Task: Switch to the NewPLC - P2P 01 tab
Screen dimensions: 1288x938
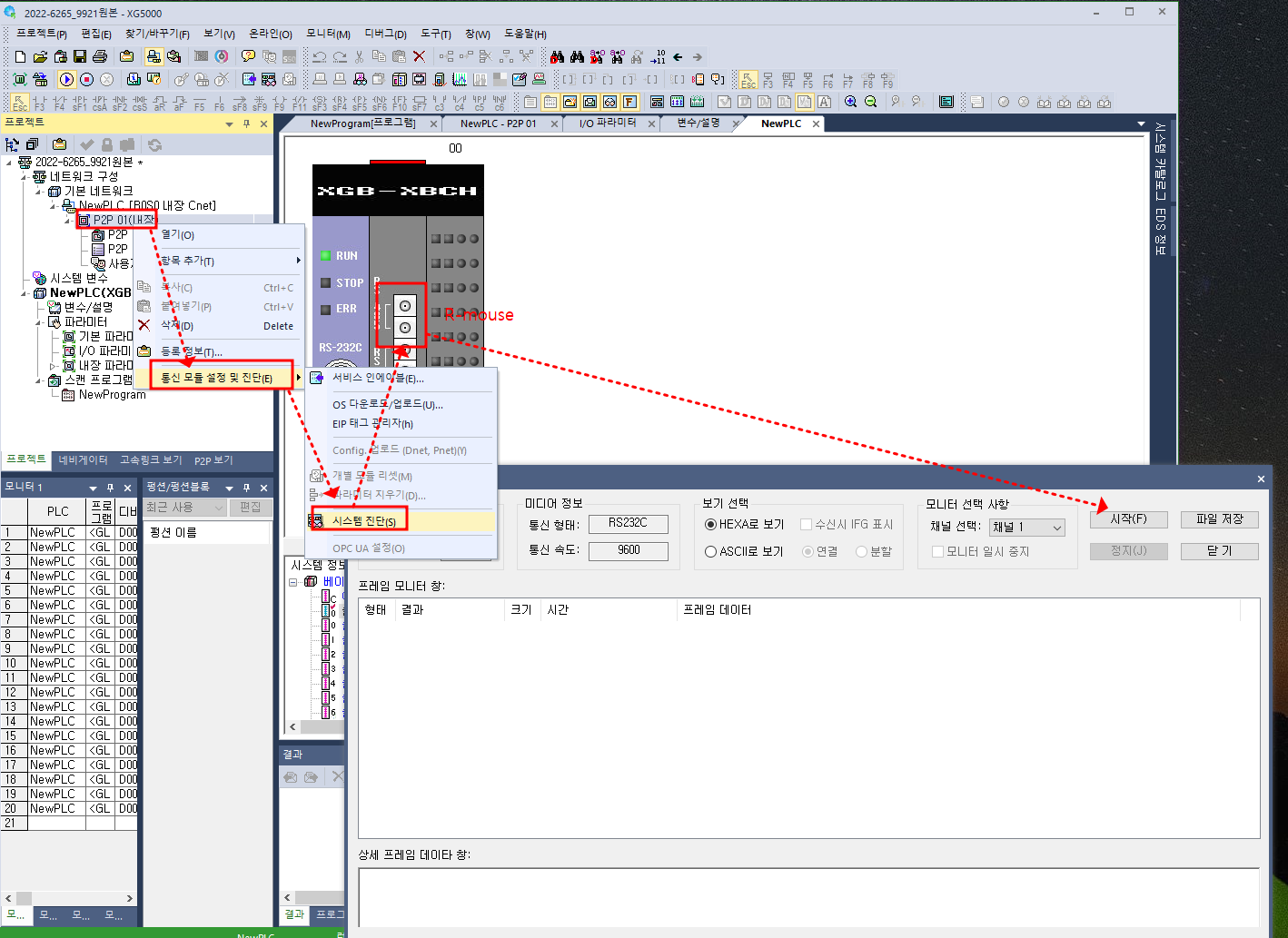Action: tap(498, 123)
